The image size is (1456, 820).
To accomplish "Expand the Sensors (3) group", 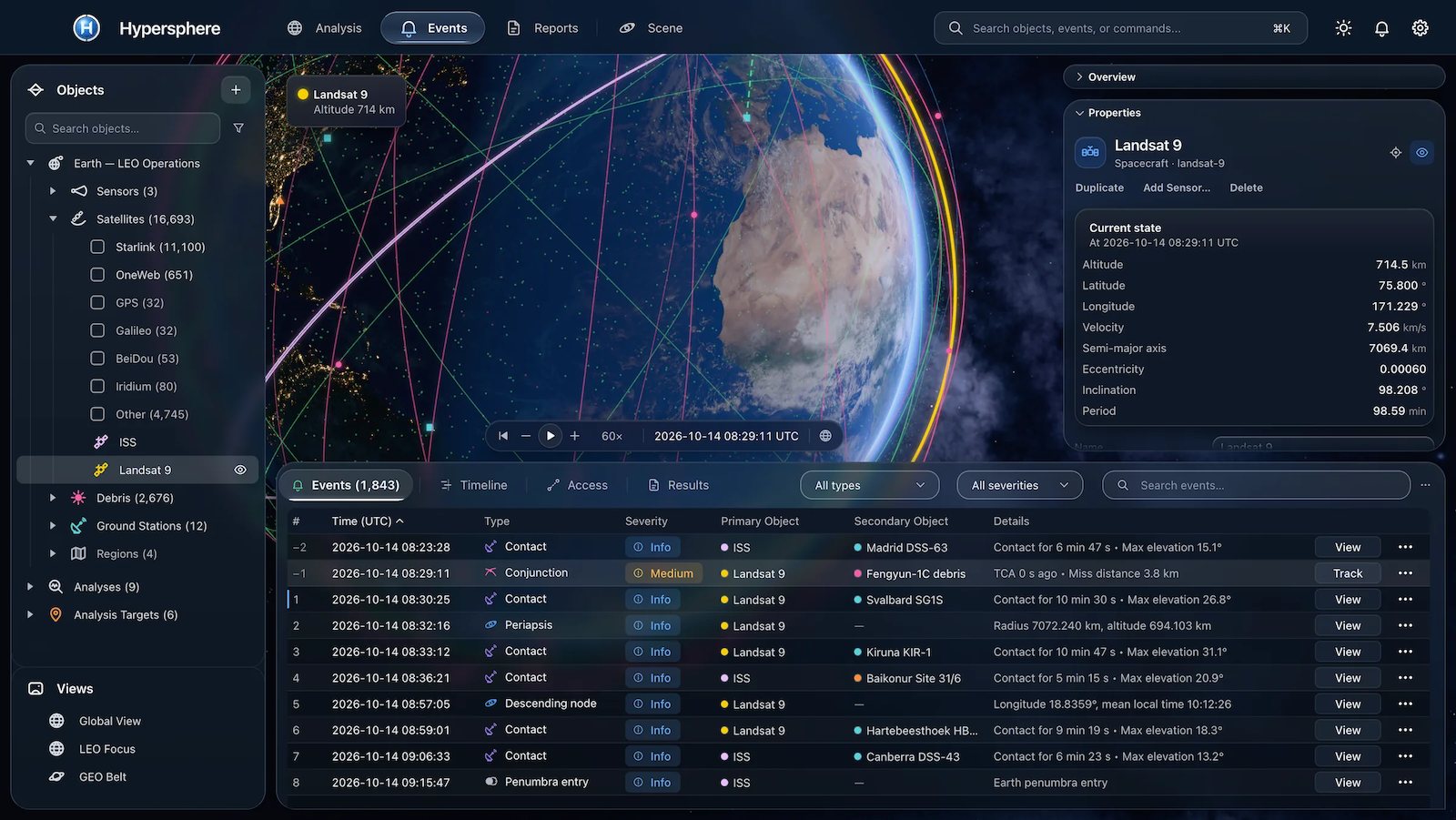I will pos(53,191).
